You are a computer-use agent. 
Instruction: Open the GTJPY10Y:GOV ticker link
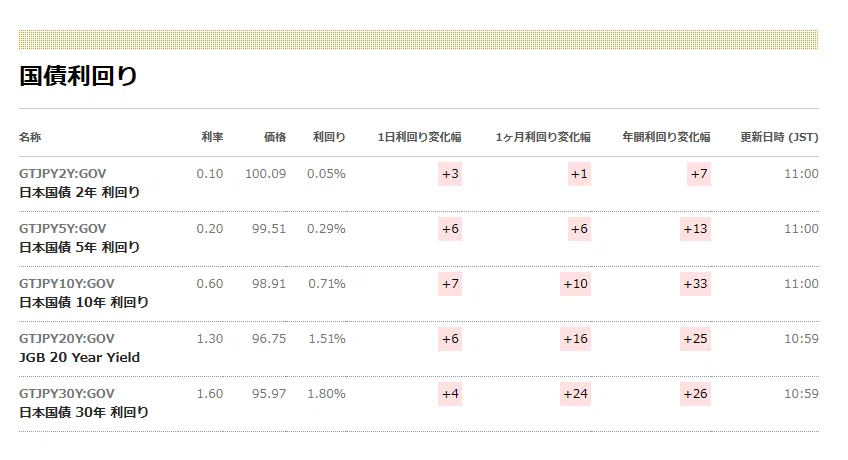click(67, 284)
